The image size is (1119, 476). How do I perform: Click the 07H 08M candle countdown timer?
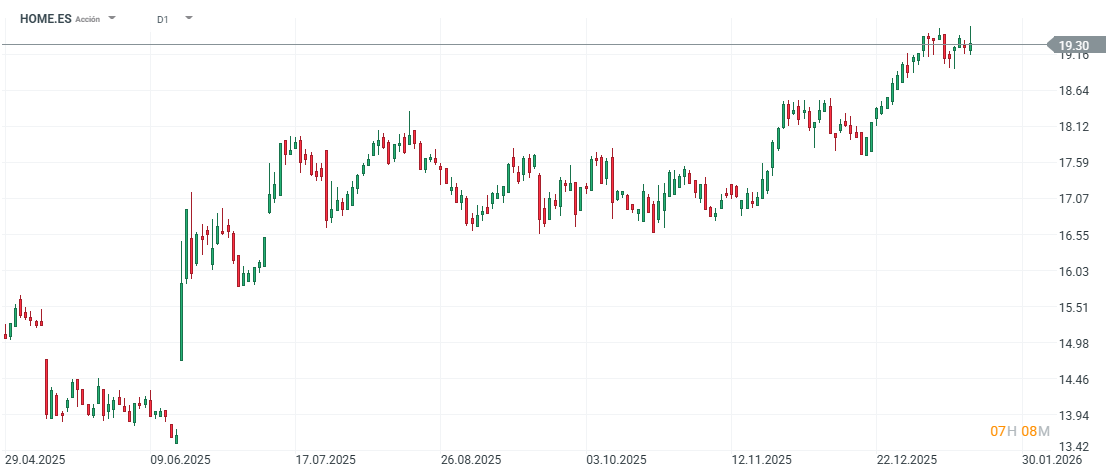pos(1019,431)
